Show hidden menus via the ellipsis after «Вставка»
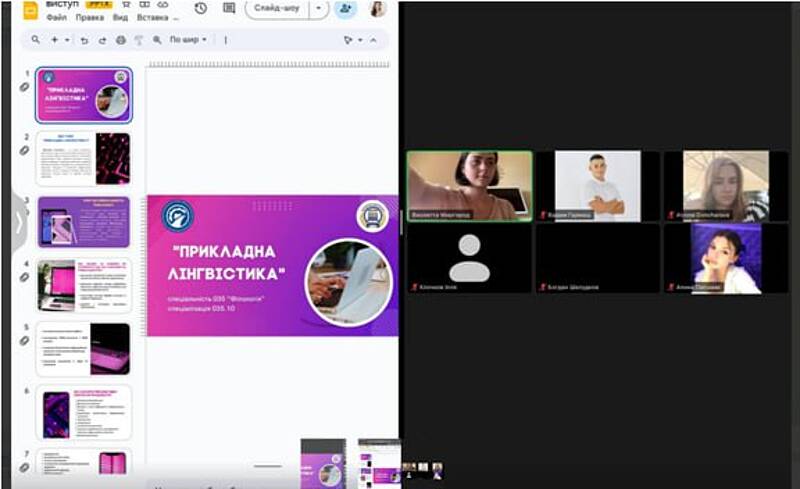800x489 pixels. (x=176, y=18)
